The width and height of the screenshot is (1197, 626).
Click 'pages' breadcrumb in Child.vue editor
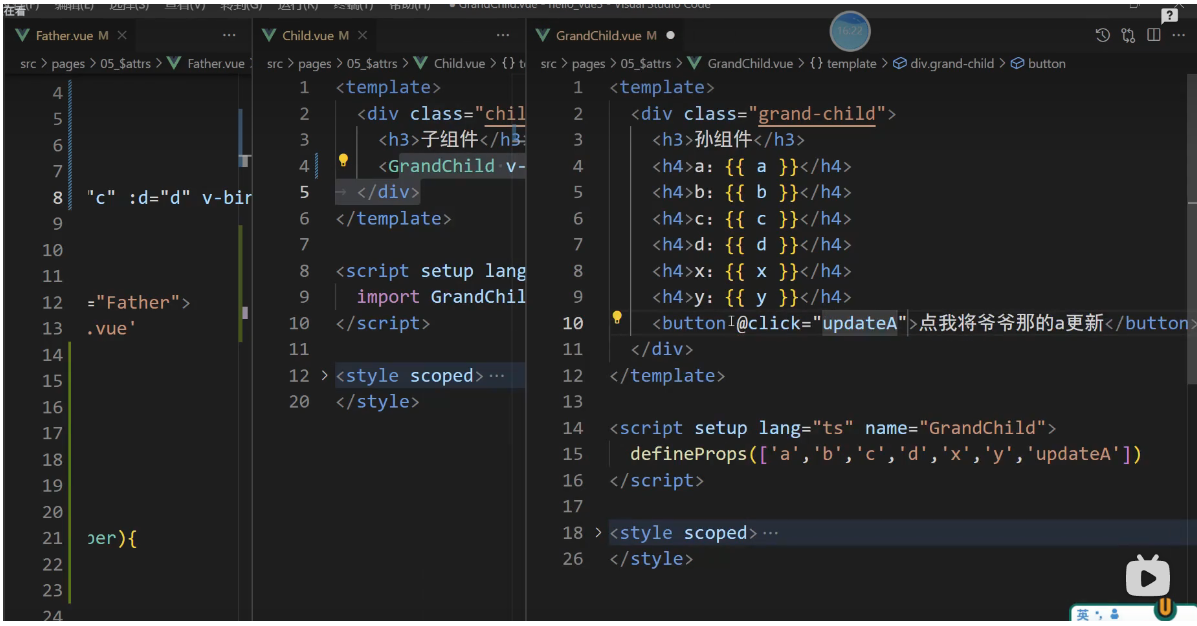[x=315, y=64]
